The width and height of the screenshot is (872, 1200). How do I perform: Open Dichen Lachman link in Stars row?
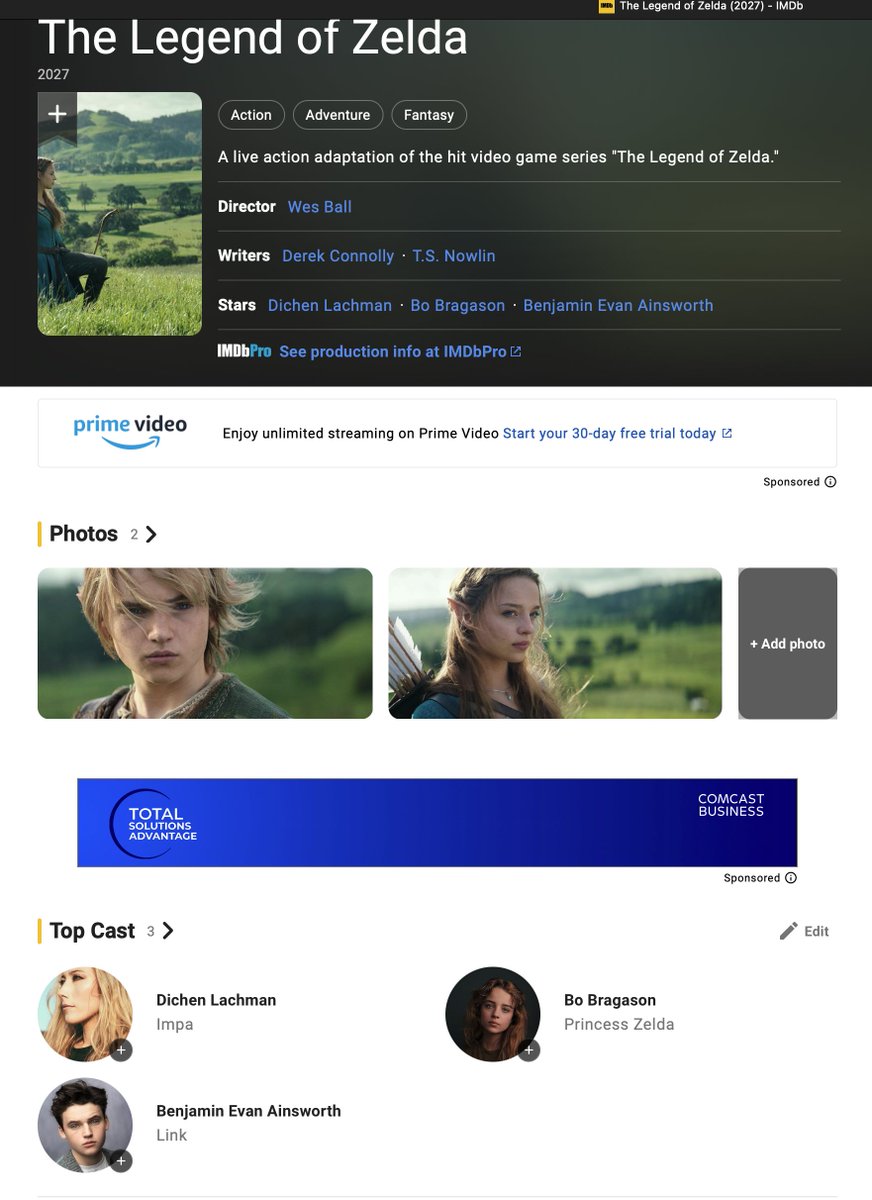point(330,306)
